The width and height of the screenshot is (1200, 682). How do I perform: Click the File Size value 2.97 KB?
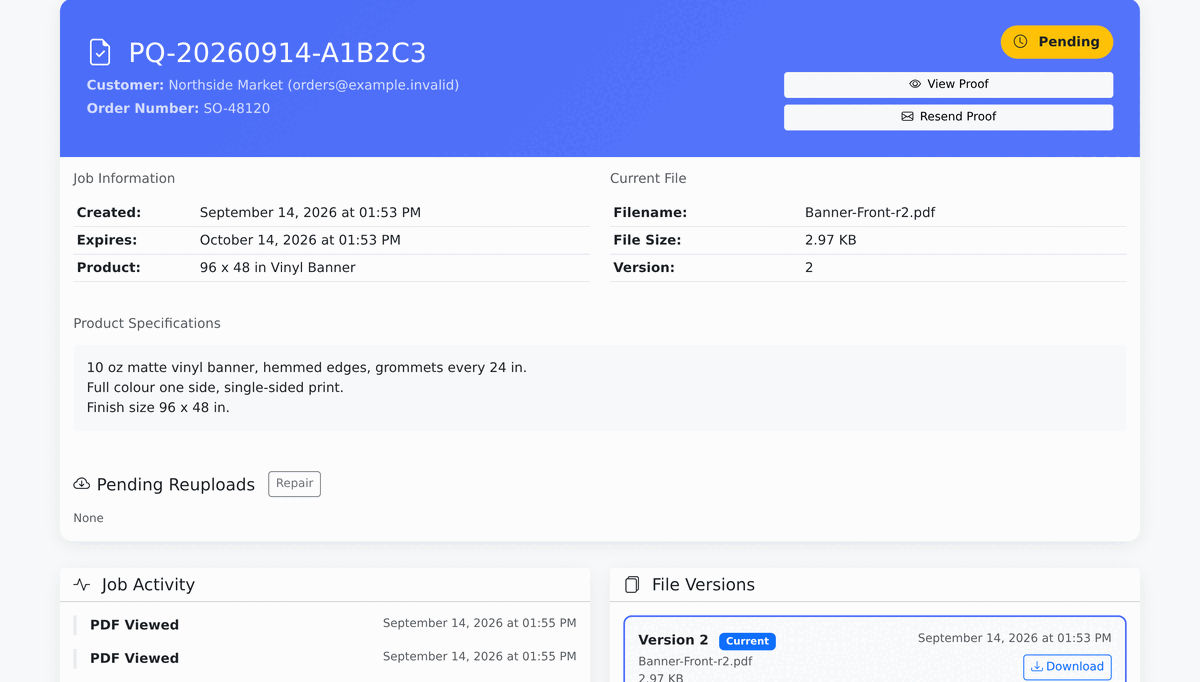tap(830, 240)
